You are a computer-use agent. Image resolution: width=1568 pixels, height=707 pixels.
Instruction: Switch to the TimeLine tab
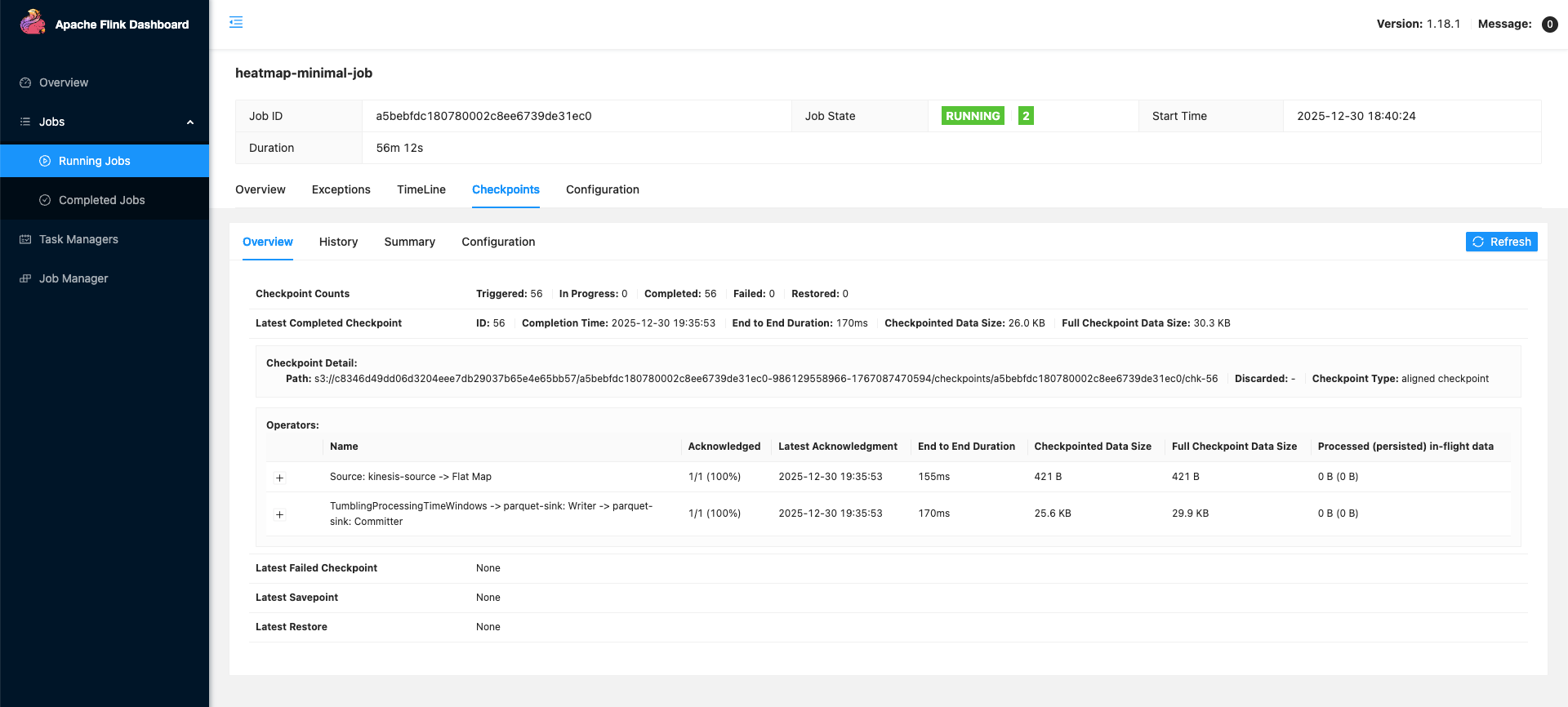click(x=421, y=189)
